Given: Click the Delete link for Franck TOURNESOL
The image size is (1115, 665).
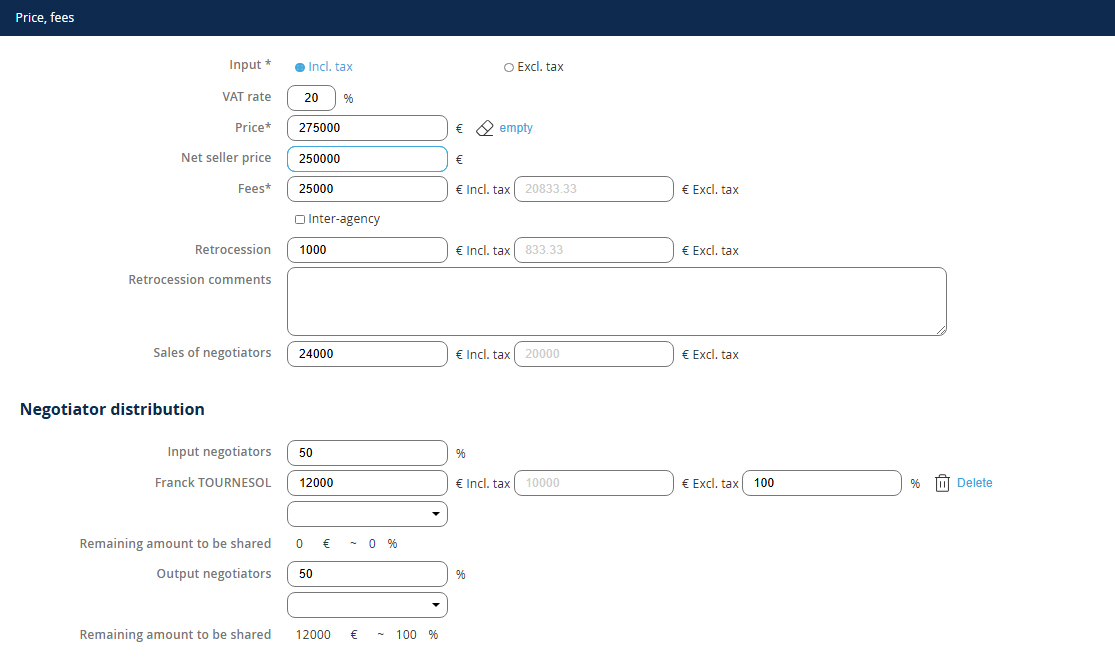Looking at the screenshot, I should tap(974, 483).
